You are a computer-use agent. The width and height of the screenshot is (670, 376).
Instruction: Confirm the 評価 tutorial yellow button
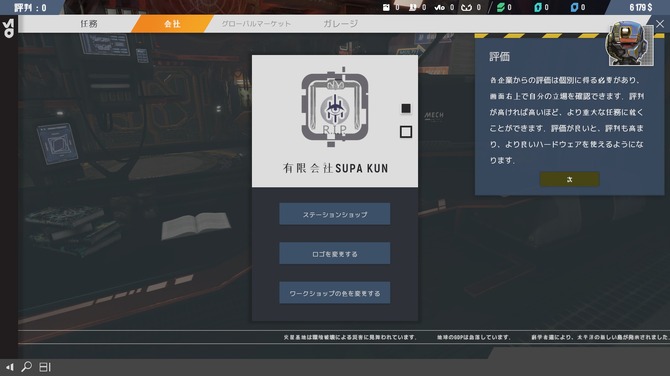click(x=569, y=179)
